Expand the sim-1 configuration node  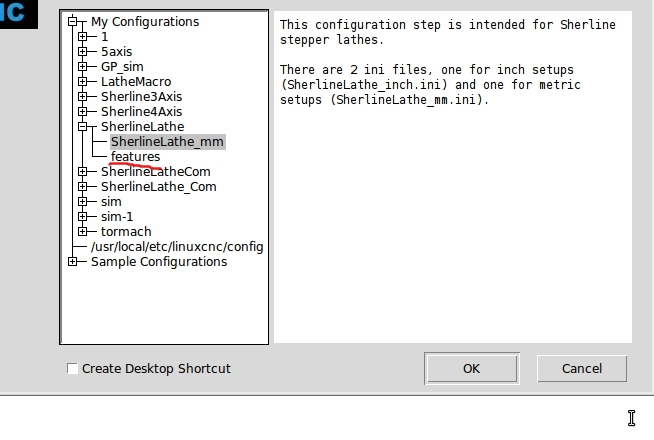(83, 217)
